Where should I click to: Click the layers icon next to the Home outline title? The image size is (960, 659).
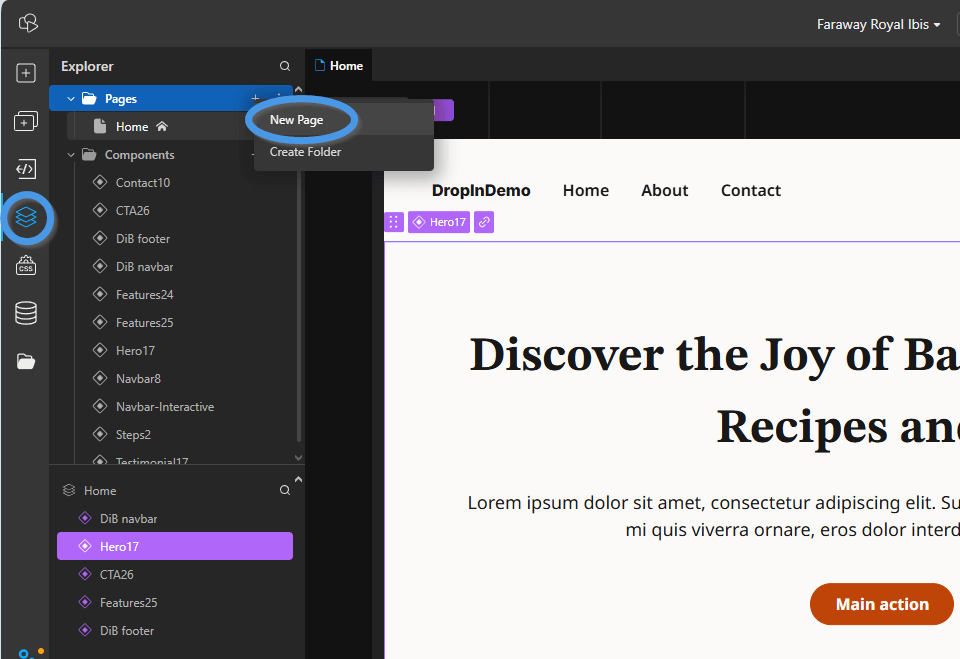coord(69,490)
